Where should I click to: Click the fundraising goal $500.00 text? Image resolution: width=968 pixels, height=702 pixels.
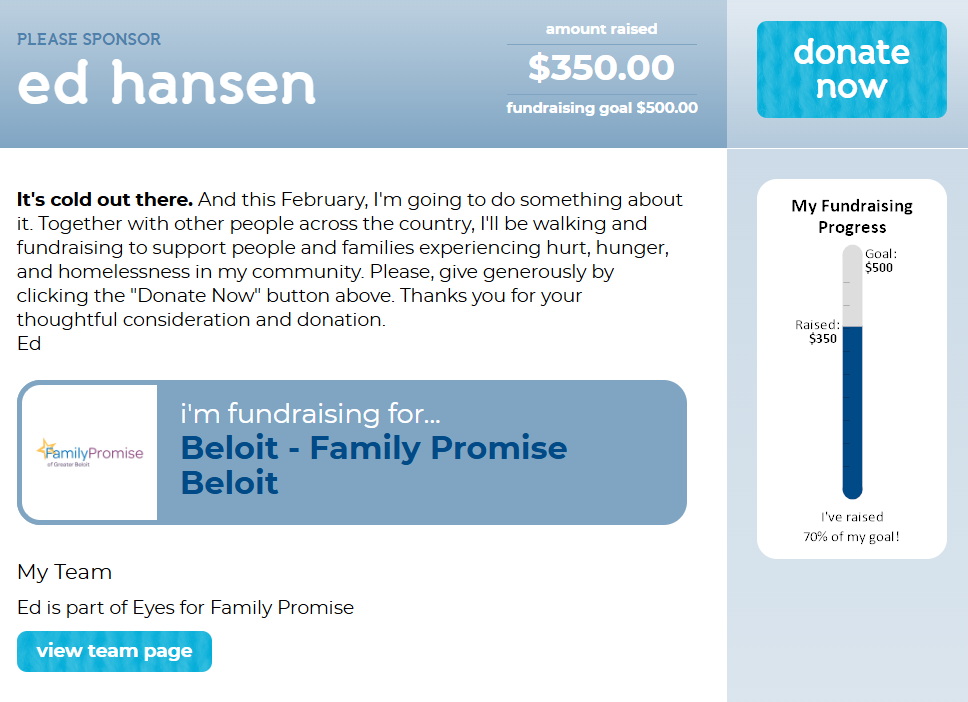coord(601,108)
